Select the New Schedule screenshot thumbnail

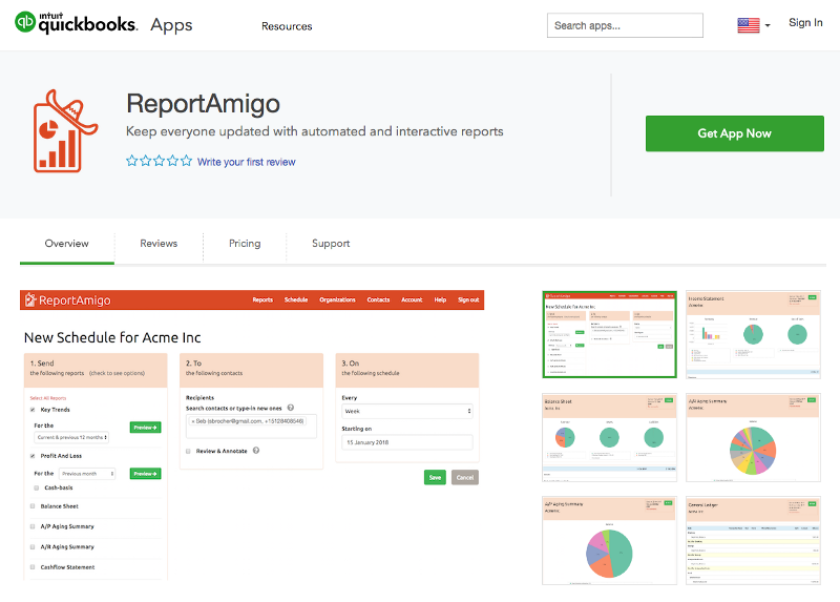(609, 334)
